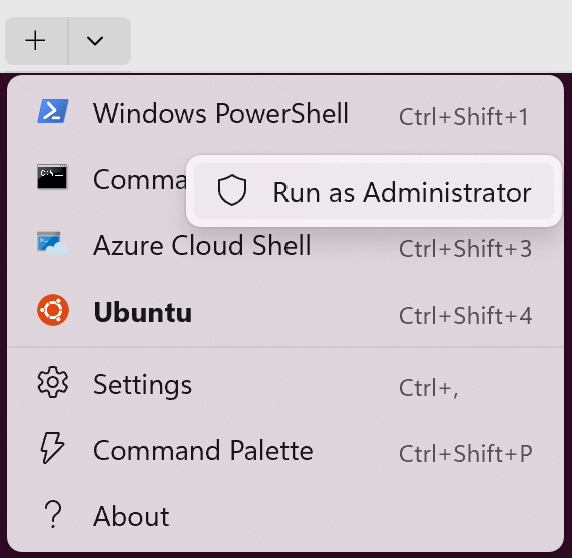This screenshot has width=572, height=558.
Task: Click the Settings gear icon
Action: click(53, 382)
